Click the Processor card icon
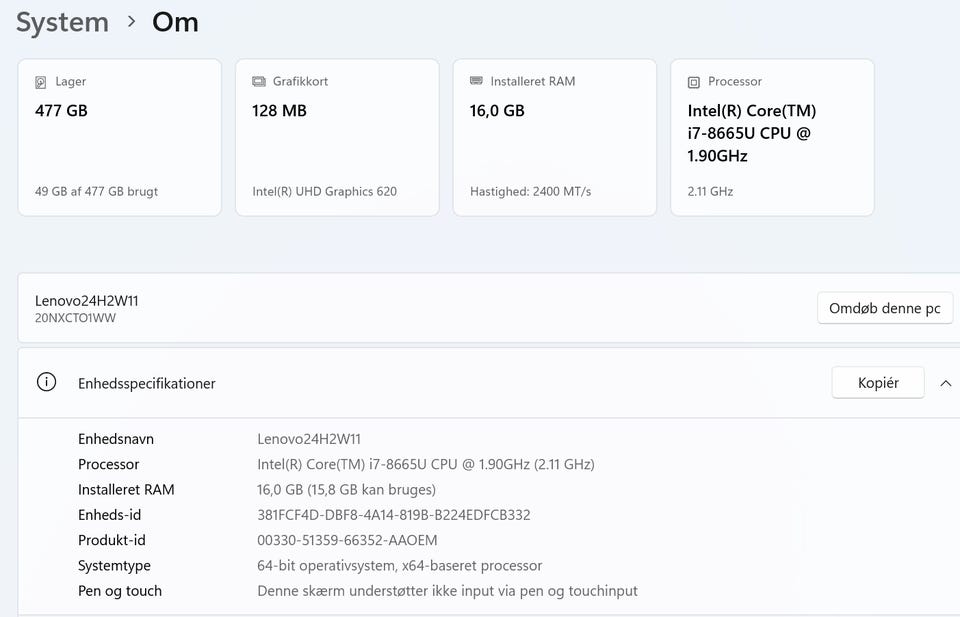This screenshot has width=960, height=617. click(x=694, y=82)
